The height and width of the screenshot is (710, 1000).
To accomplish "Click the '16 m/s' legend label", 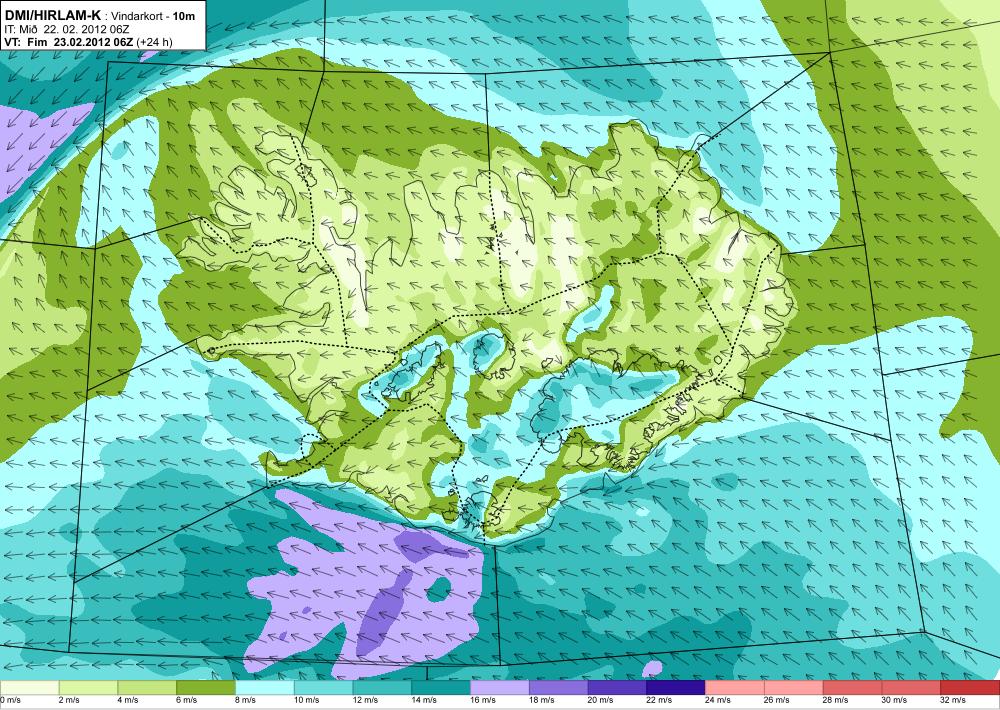I will 483,700.
